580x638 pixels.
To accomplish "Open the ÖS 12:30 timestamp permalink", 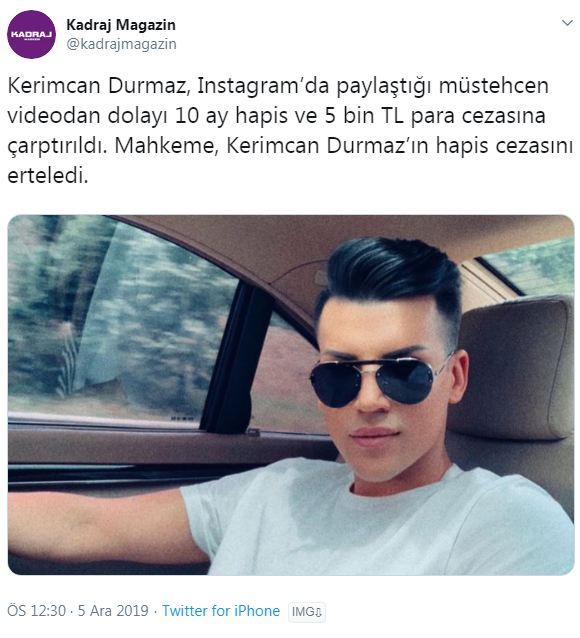I will pyautogui.click(x=37, y=611).
